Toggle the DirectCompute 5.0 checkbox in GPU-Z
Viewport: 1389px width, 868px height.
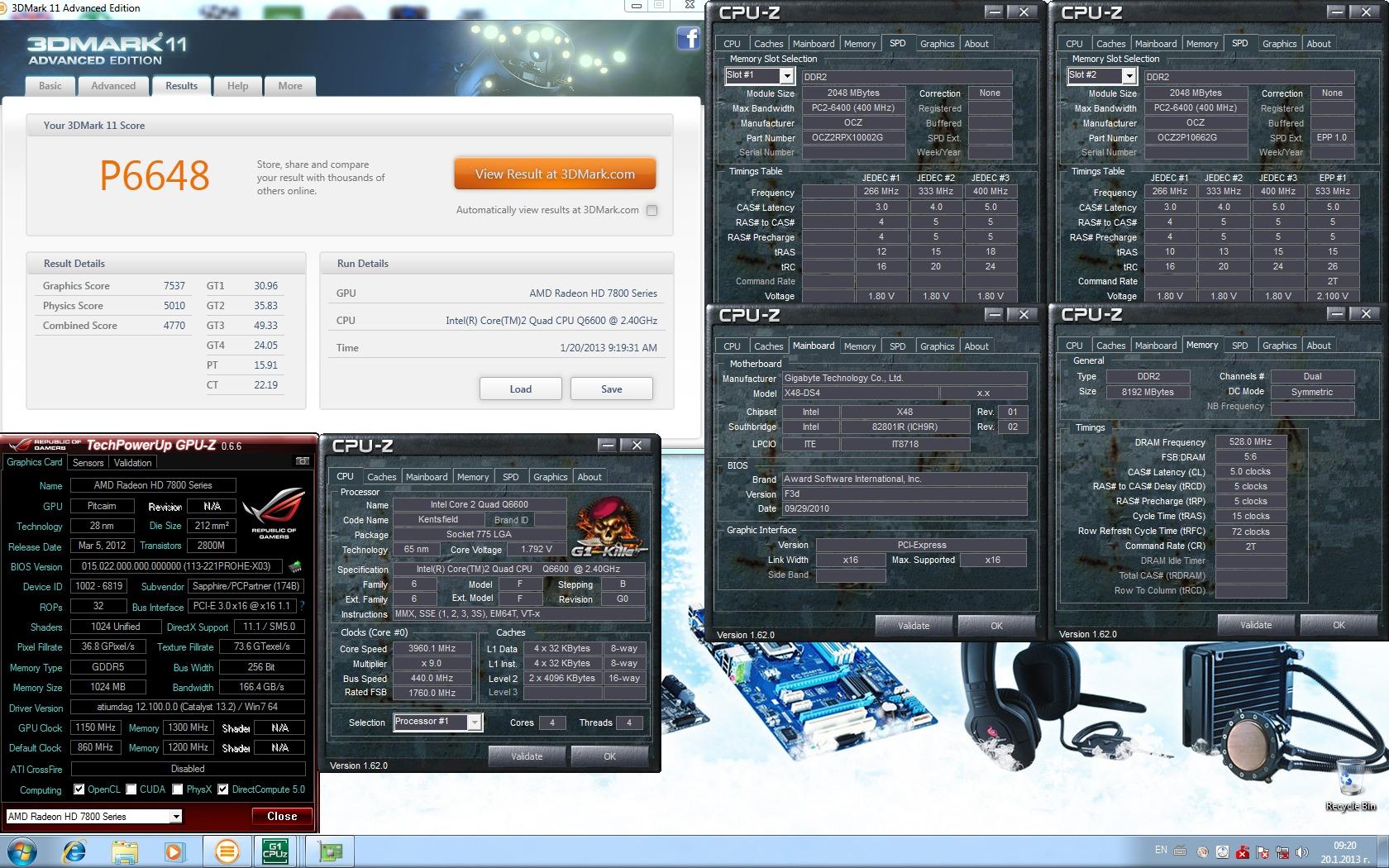pyautogui.click(x=223, y=789)
